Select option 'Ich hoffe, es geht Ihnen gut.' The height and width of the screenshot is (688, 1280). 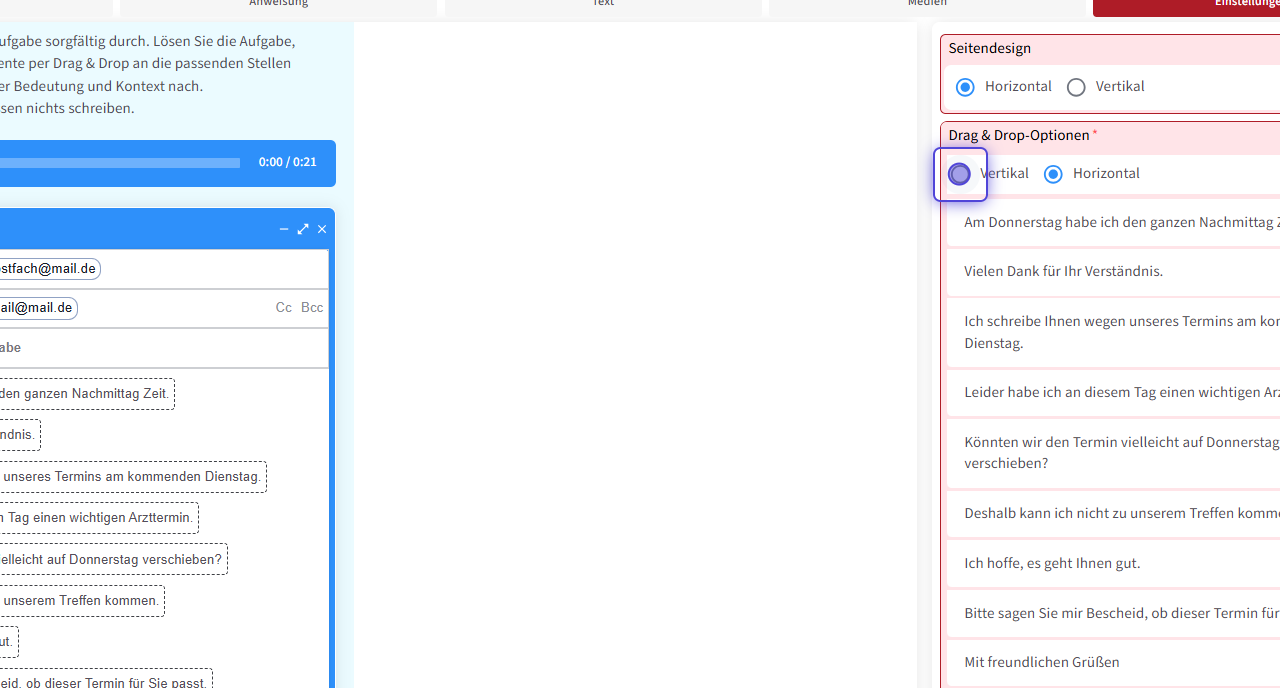pos(1052,563)
